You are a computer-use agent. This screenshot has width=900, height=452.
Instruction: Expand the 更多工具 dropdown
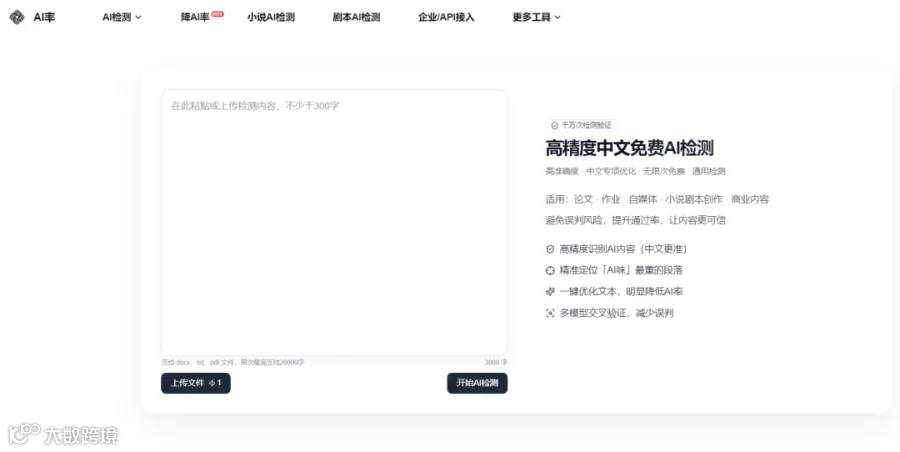click(x=536, y=17)
